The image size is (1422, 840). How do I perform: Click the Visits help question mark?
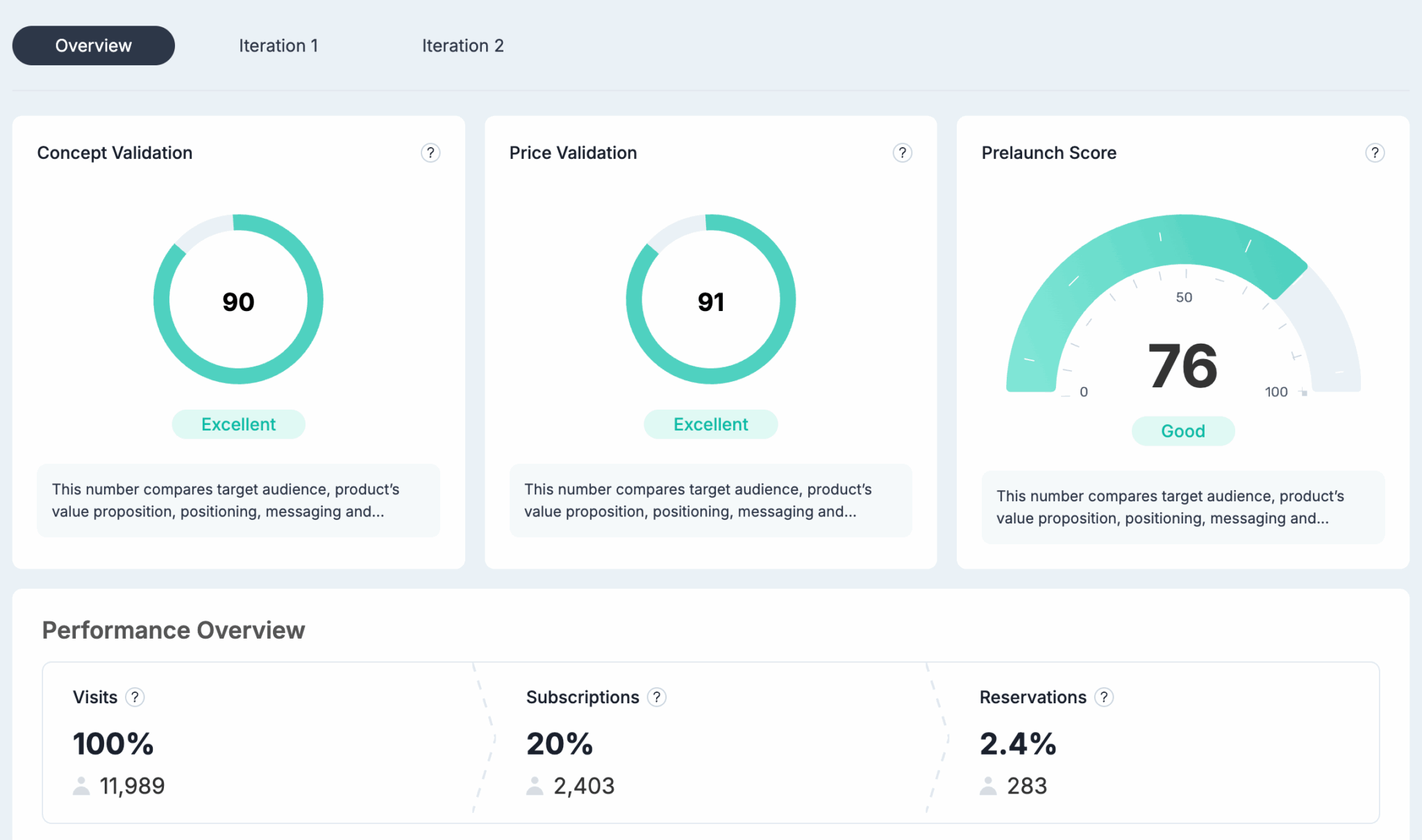tap(135, 697)
